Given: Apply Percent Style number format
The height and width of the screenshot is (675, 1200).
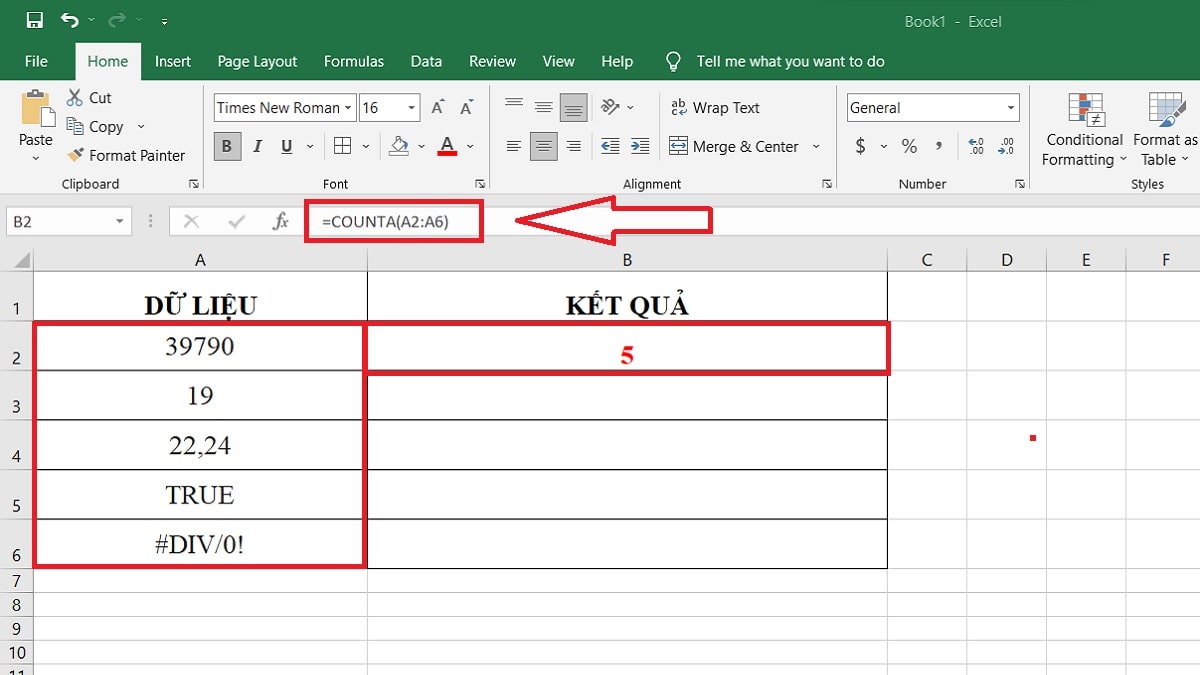Looking at the screenshot, I should (909, 146).
